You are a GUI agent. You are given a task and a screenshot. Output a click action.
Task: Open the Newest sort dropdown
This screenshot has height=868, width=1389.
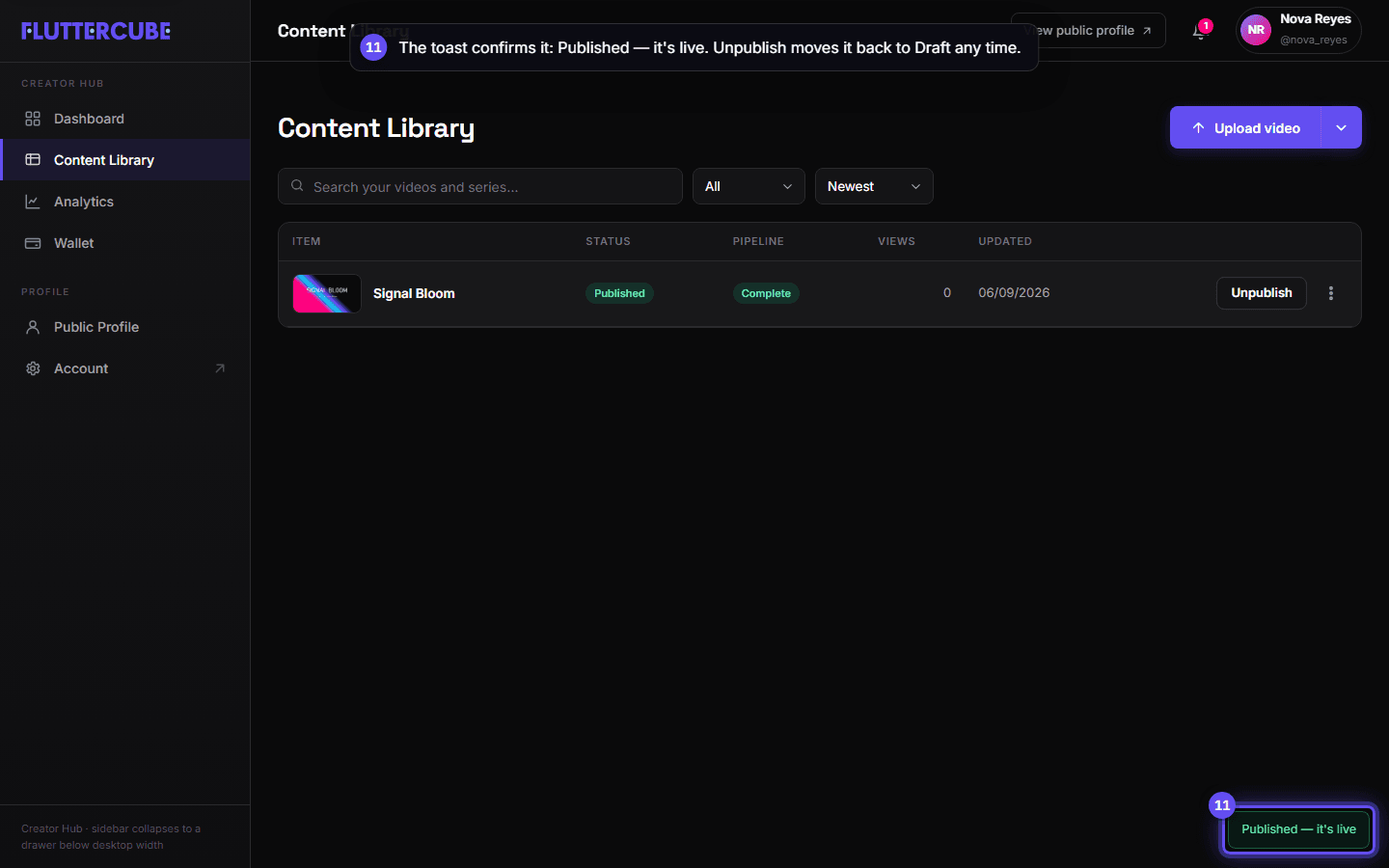[874, 186]
